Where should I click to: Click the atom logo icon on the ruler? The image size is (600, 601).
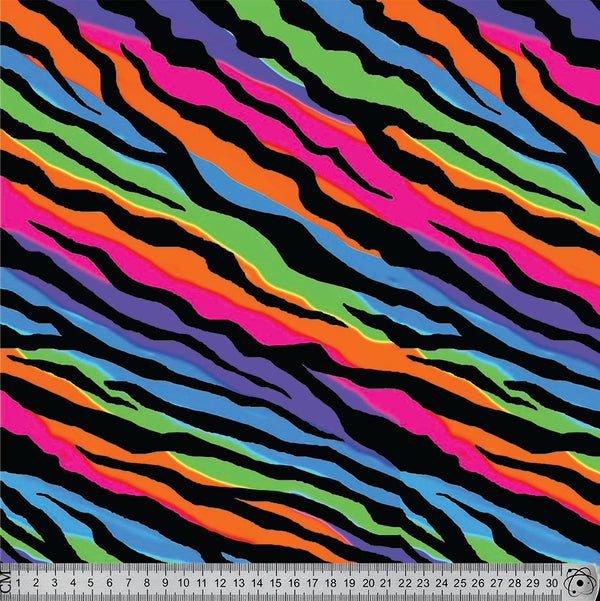pos(580,581)
